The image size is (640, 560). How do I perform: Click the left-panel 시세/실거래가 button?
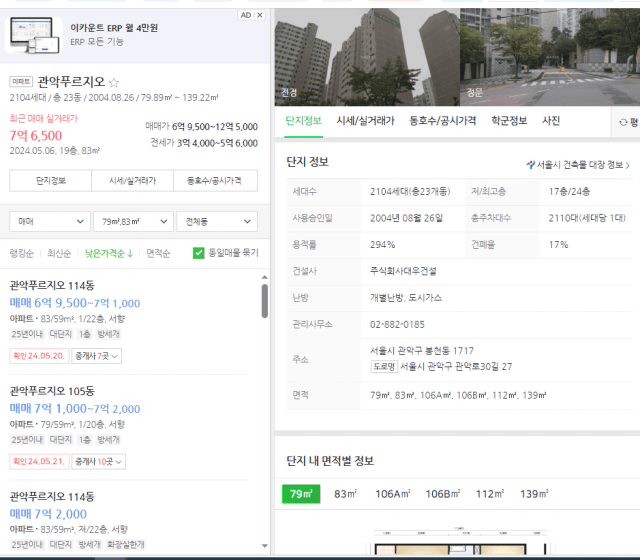tap(133, 180)
